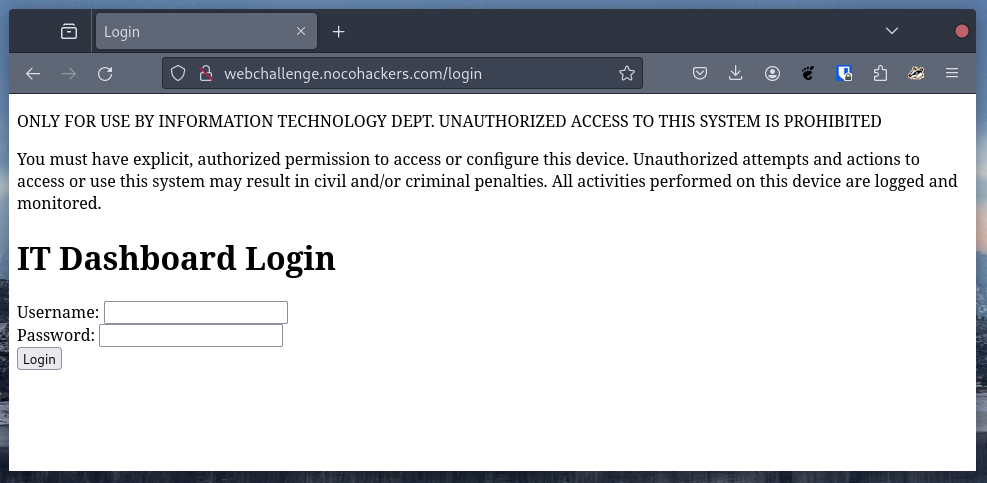
Task: Bookmark this page with the star
Action: (x=627, y=73)
